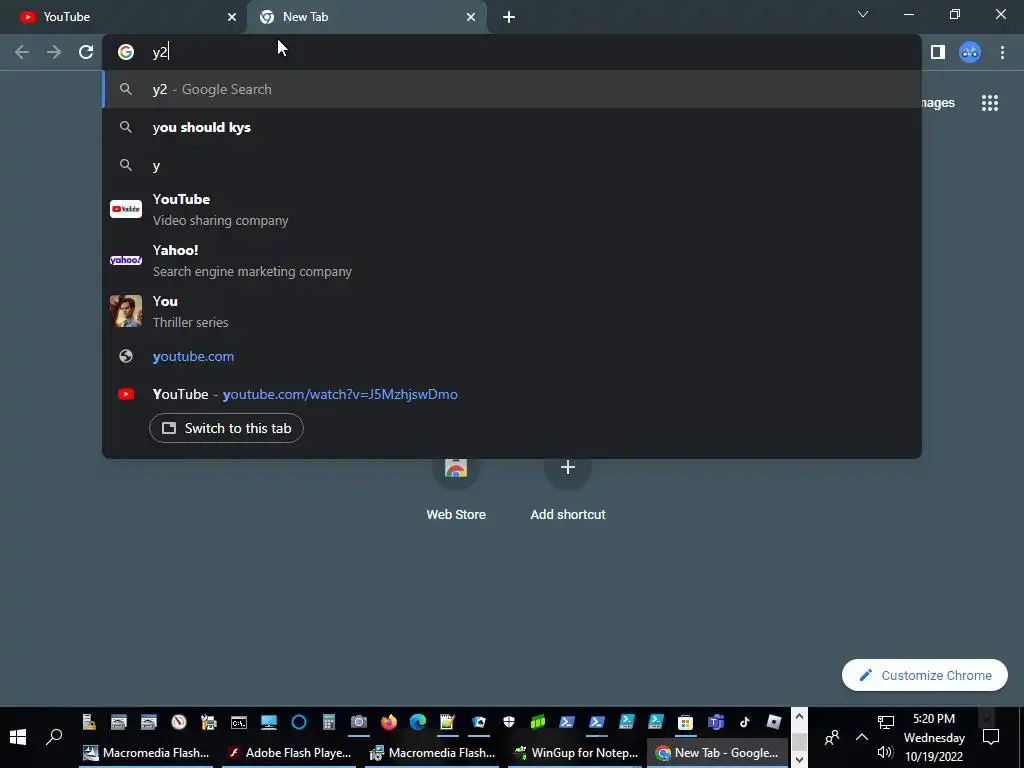This screenshot has height=768, width=1024.
Task: Go back using the back arrow
Action: (22, 52)
